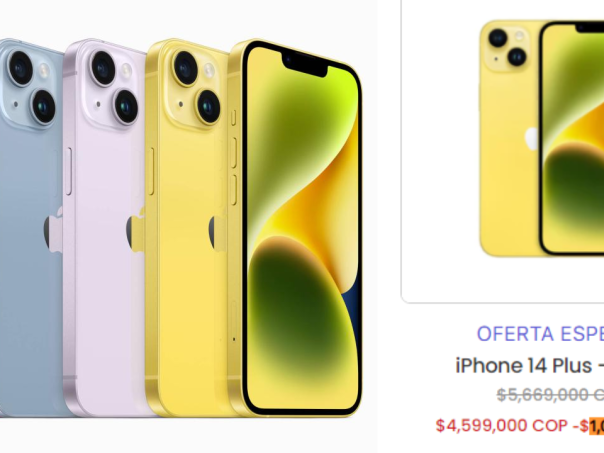Click side volume button on front-facing yellow iPhone
The width and height of the screenshot is (604, 453).
click(233, 153)
